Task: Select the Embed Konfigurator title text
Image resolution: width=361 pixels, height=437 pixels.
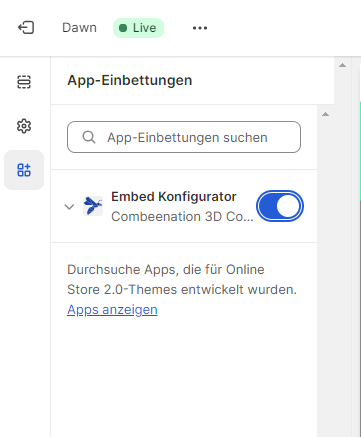Action: click(174, 197)
